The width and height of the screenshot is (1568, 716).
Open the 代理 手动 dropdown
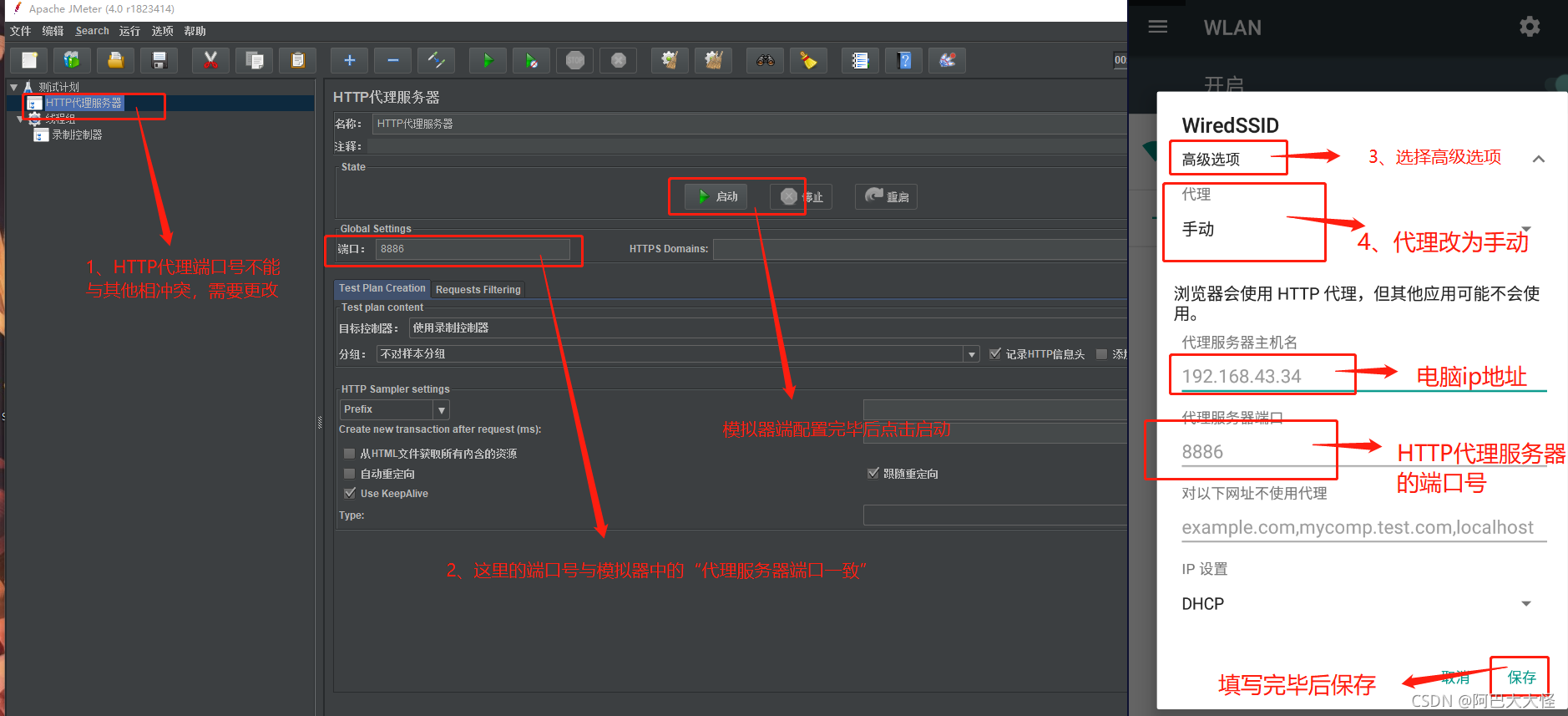(x=1357, y=229)
